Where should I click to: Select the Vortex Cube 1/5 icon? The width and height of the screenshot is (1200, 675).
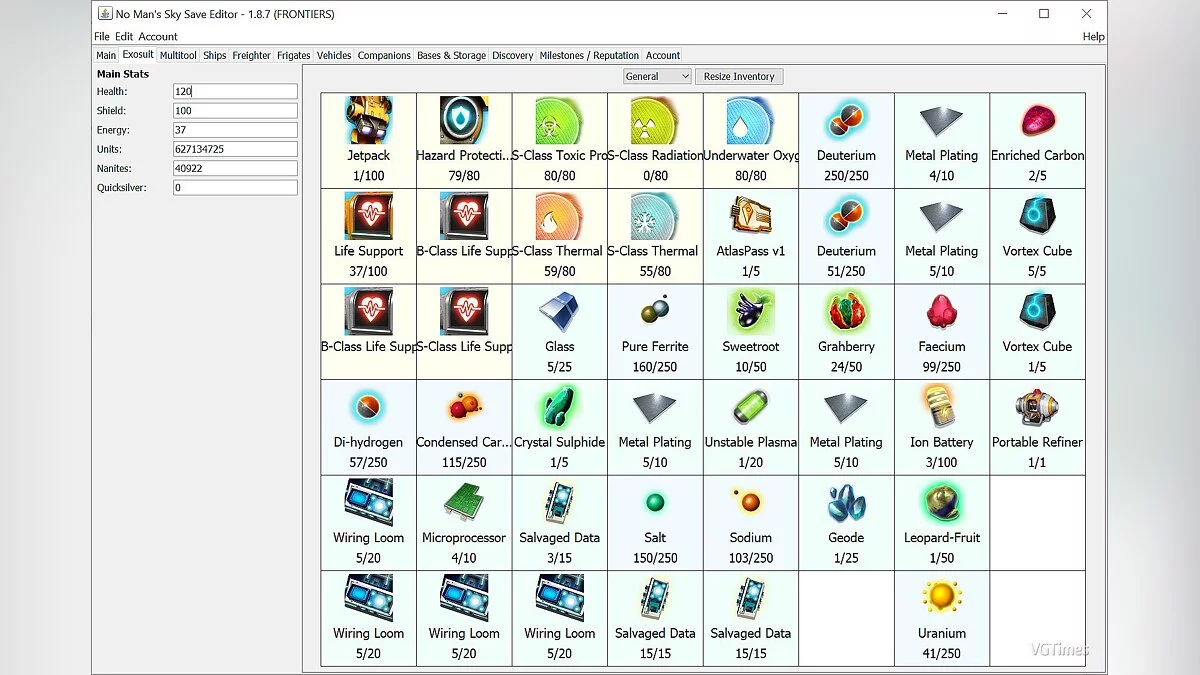tap(1037, 312)
